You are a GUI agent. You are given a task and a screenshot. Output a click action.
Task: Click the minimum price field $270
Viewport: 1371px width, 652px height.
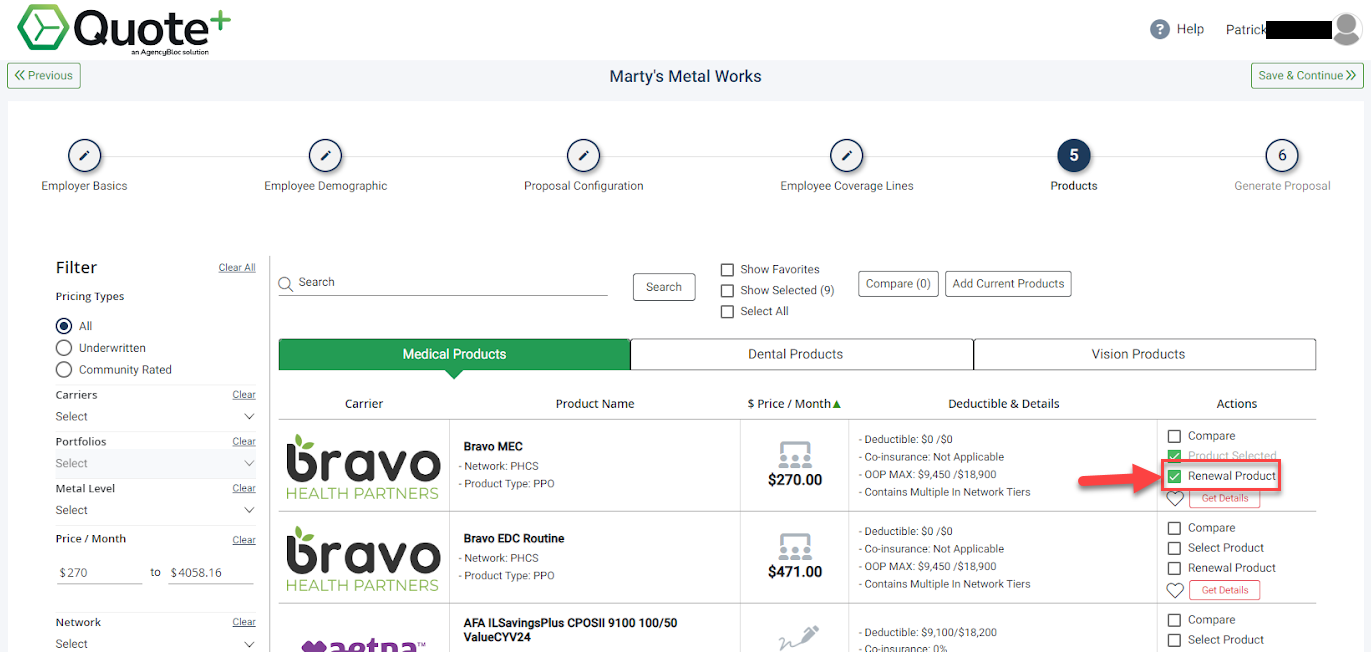[x=99, y=573]
